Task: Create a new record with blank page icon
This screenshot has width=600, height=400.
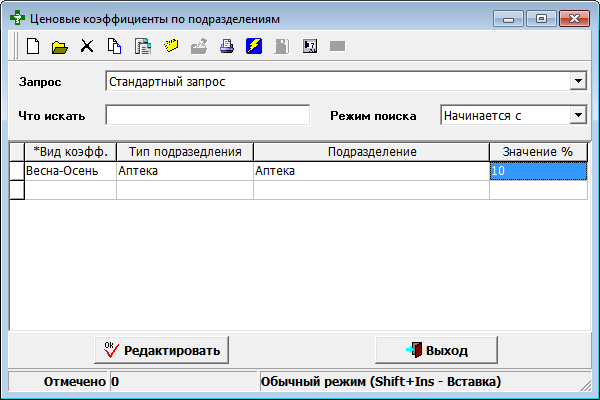Action: (x=33, y=46)
